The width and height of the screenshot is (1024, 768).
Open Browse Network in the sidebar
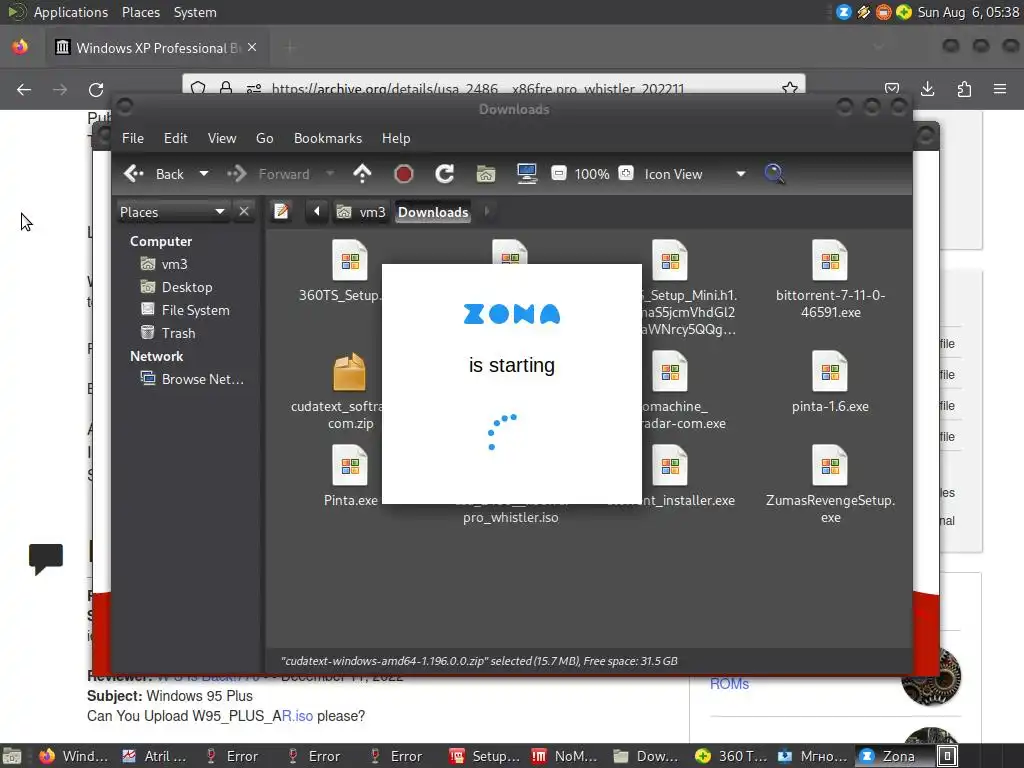[x=193, y=379]
